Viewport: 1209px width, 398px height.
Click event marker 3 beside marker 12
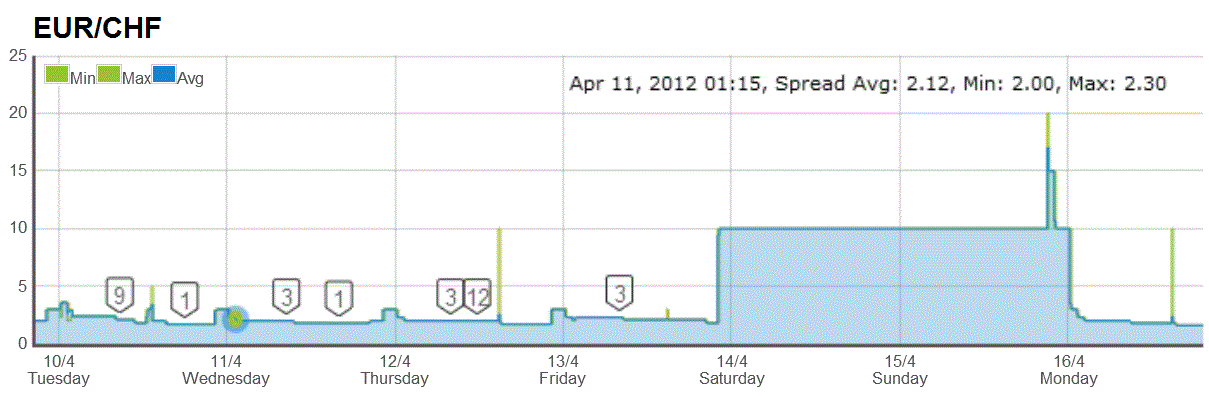(451, 296)
